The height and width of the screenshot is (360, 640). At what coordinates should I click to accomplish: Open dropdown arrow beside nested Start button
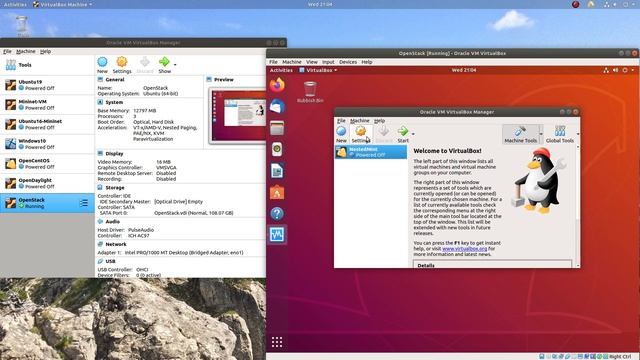point(413,134)
